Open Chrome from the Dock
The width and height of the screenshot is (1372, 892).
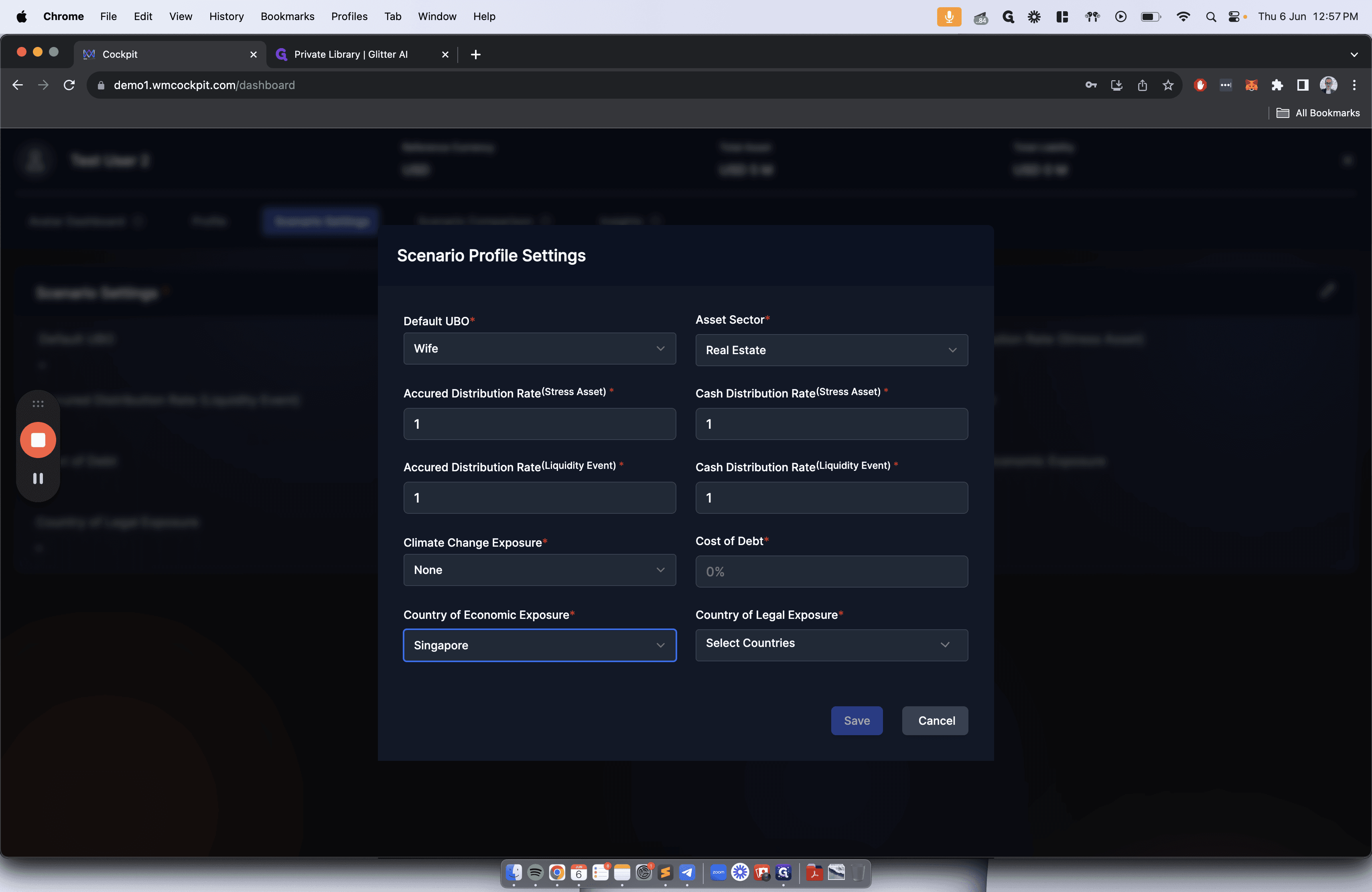[x=557, y=872]
